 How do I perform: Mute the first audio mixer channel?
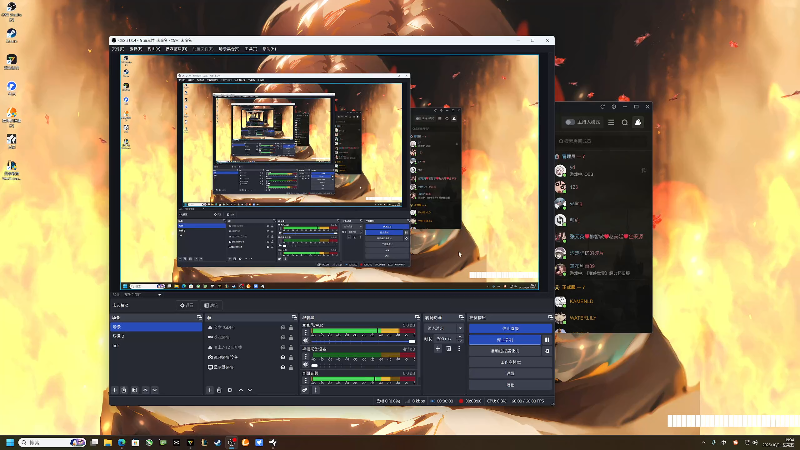click(305, 341)
